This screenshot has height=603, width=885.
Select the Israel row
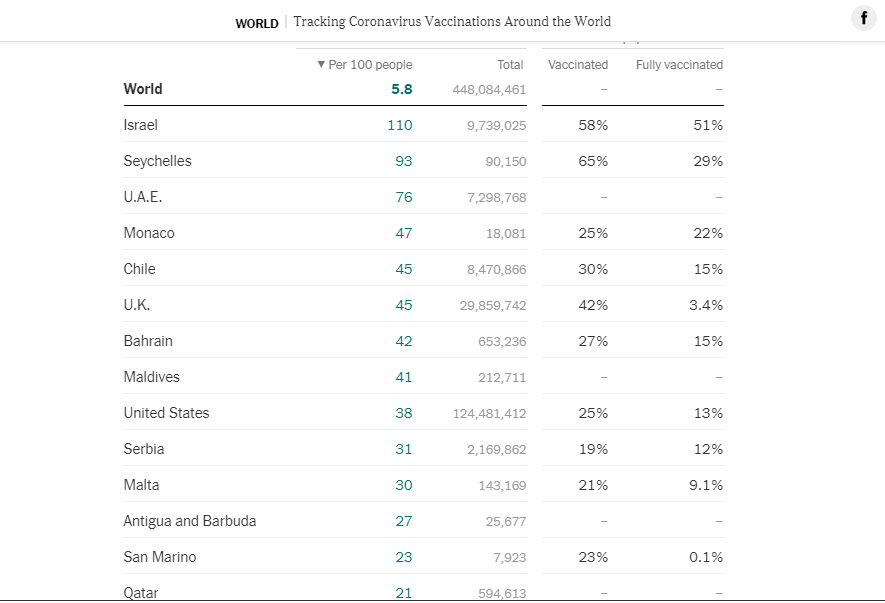click(x=141, y=125)
